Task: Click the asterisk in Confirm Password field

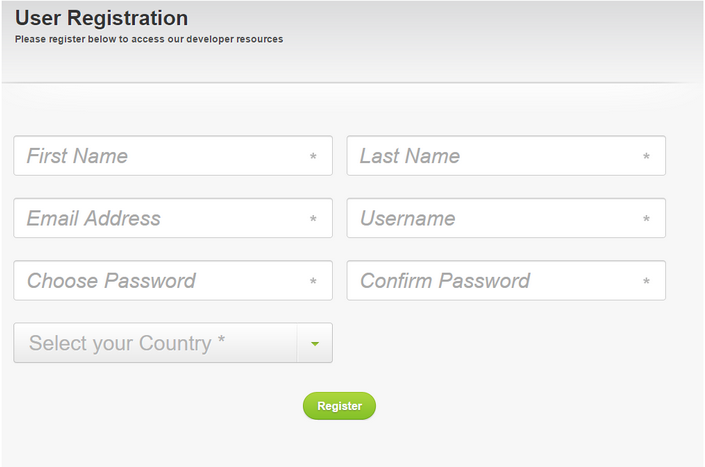Action: [x=646, y=281]
